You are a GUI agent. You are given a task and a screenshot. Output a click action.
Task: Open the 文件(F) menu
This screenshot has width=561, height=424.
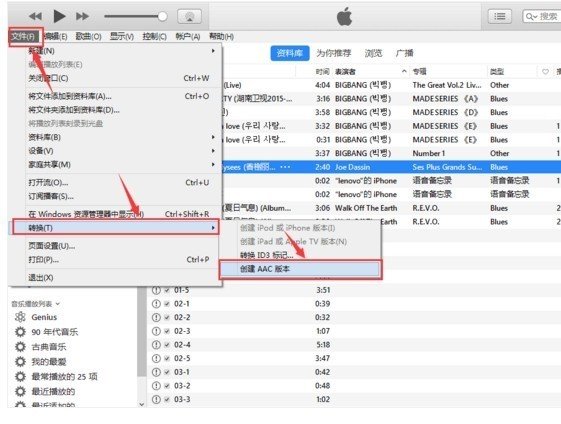[x=23, y=37]
